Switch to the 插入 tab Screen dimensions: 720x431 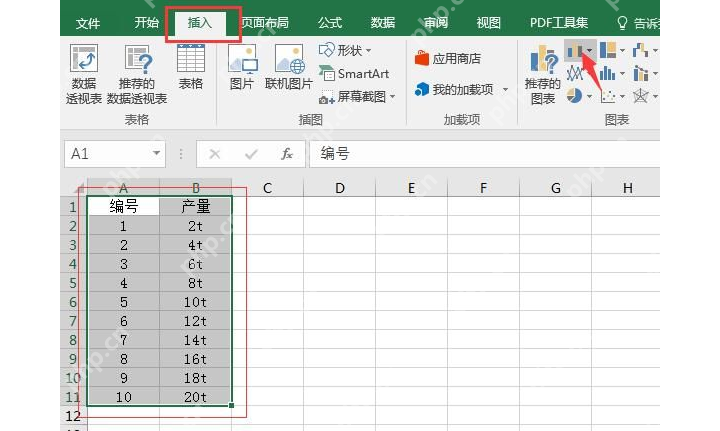(200, 22)
